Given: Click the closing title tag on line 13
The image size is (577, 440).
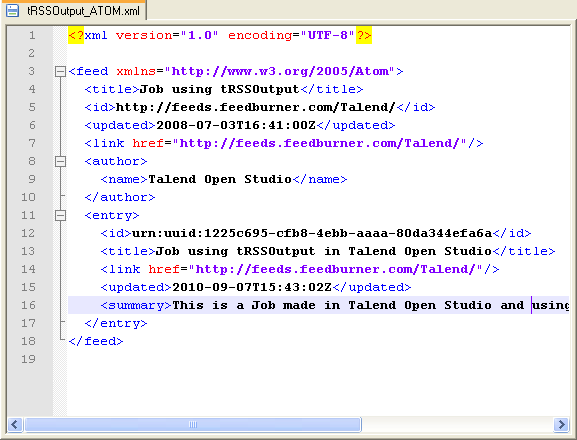Looking at the screenshot, I should pyautogui.click(x=524, y=252).
